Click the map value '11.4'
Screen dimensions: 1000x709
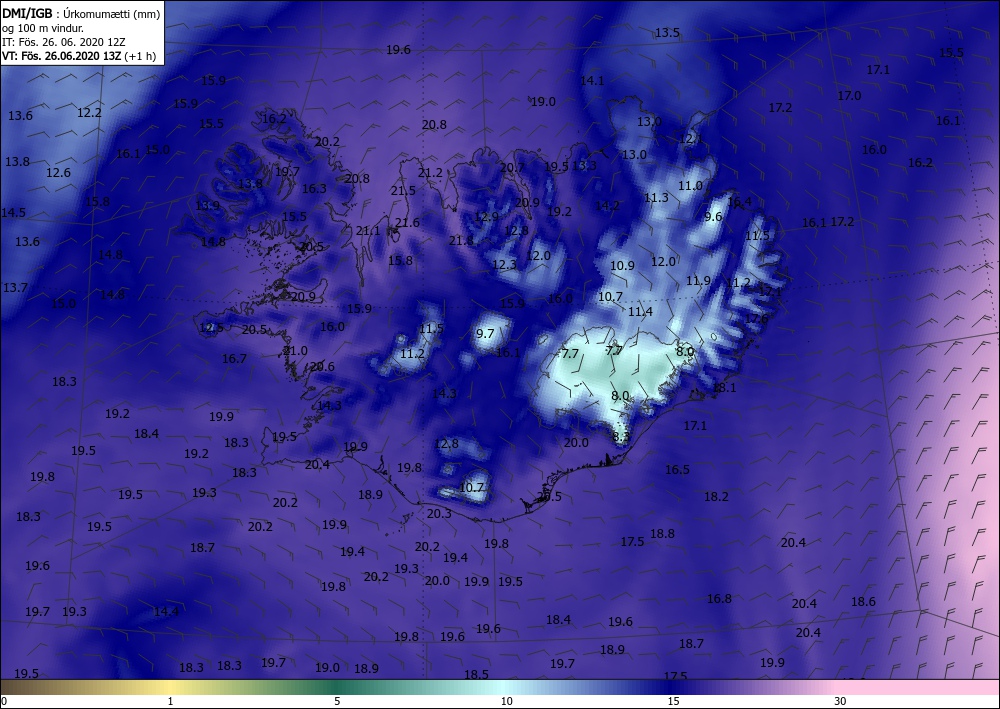coord(640,312)
